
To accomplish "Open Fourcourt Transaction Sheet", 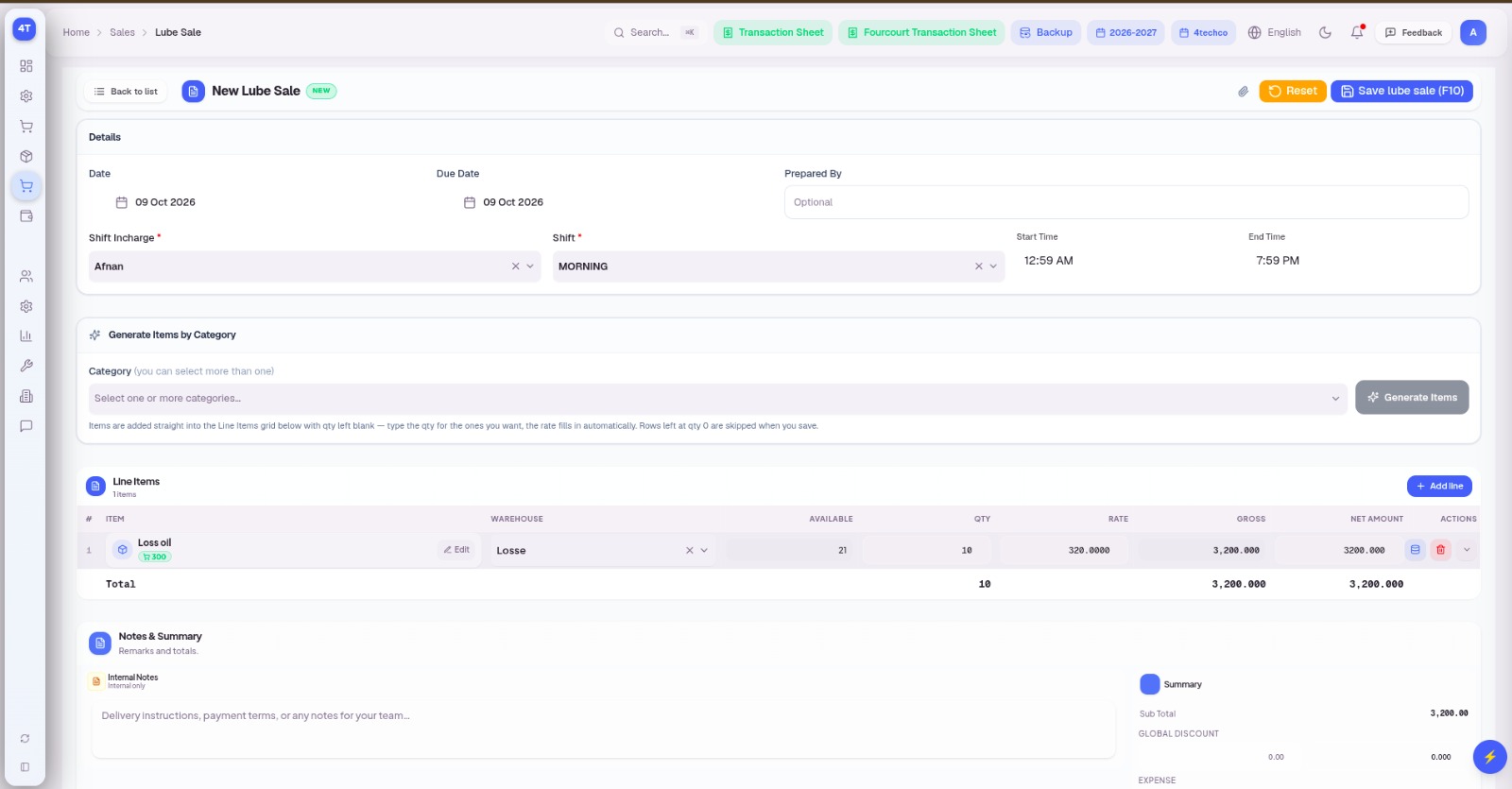I will pos(921,32).
